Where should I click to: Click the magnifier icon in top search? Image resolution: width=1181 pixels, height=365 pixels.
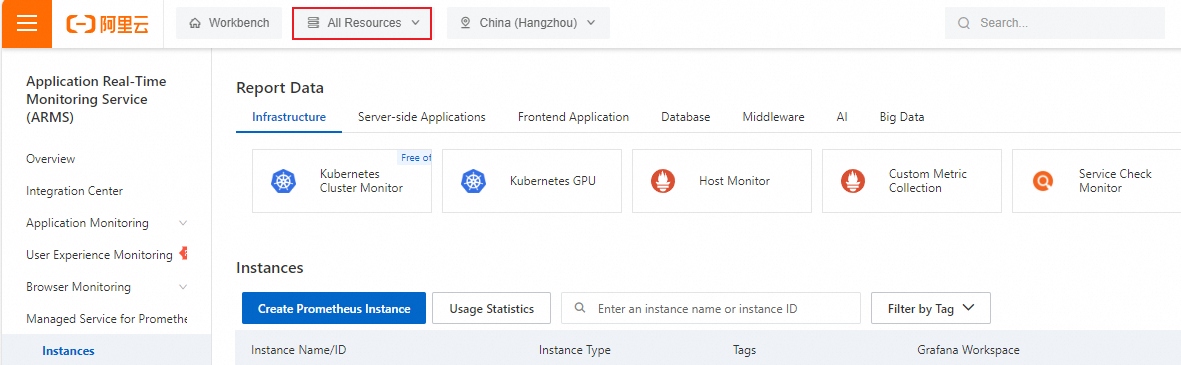pyautogui.click(x=963, y=23)
